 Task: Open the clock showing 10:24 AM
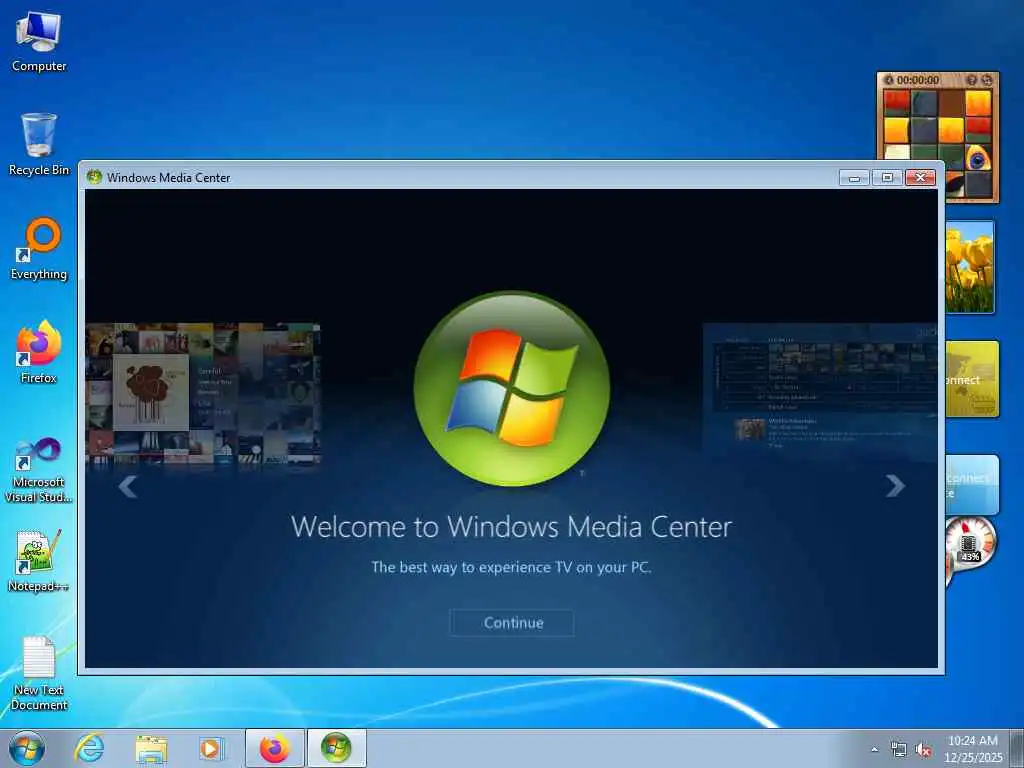[x=973, y=748]
